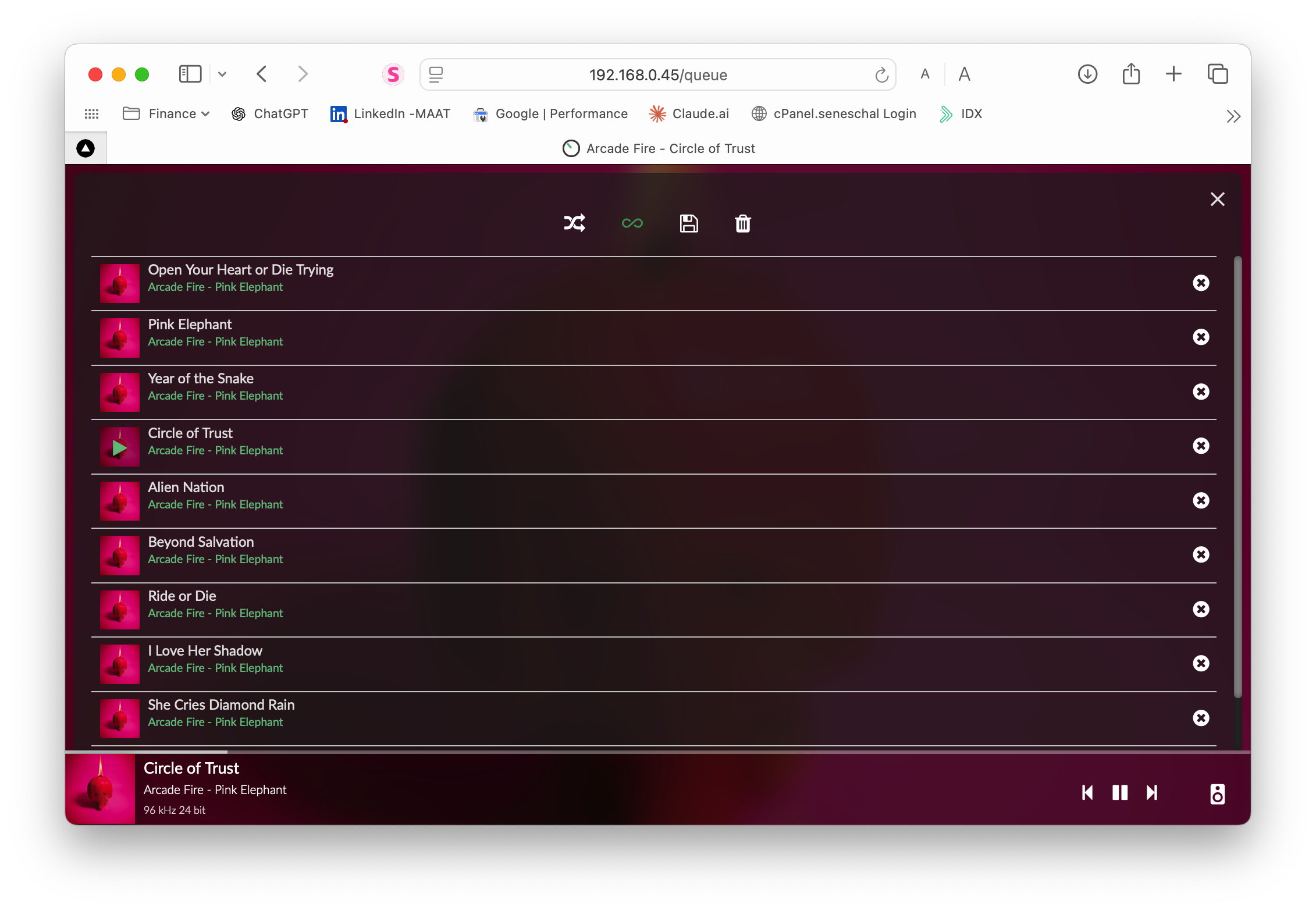Click the now playing Circle of Trust title
The height and width of the screenshot is (911, 1316).
(x=191, y=768)
